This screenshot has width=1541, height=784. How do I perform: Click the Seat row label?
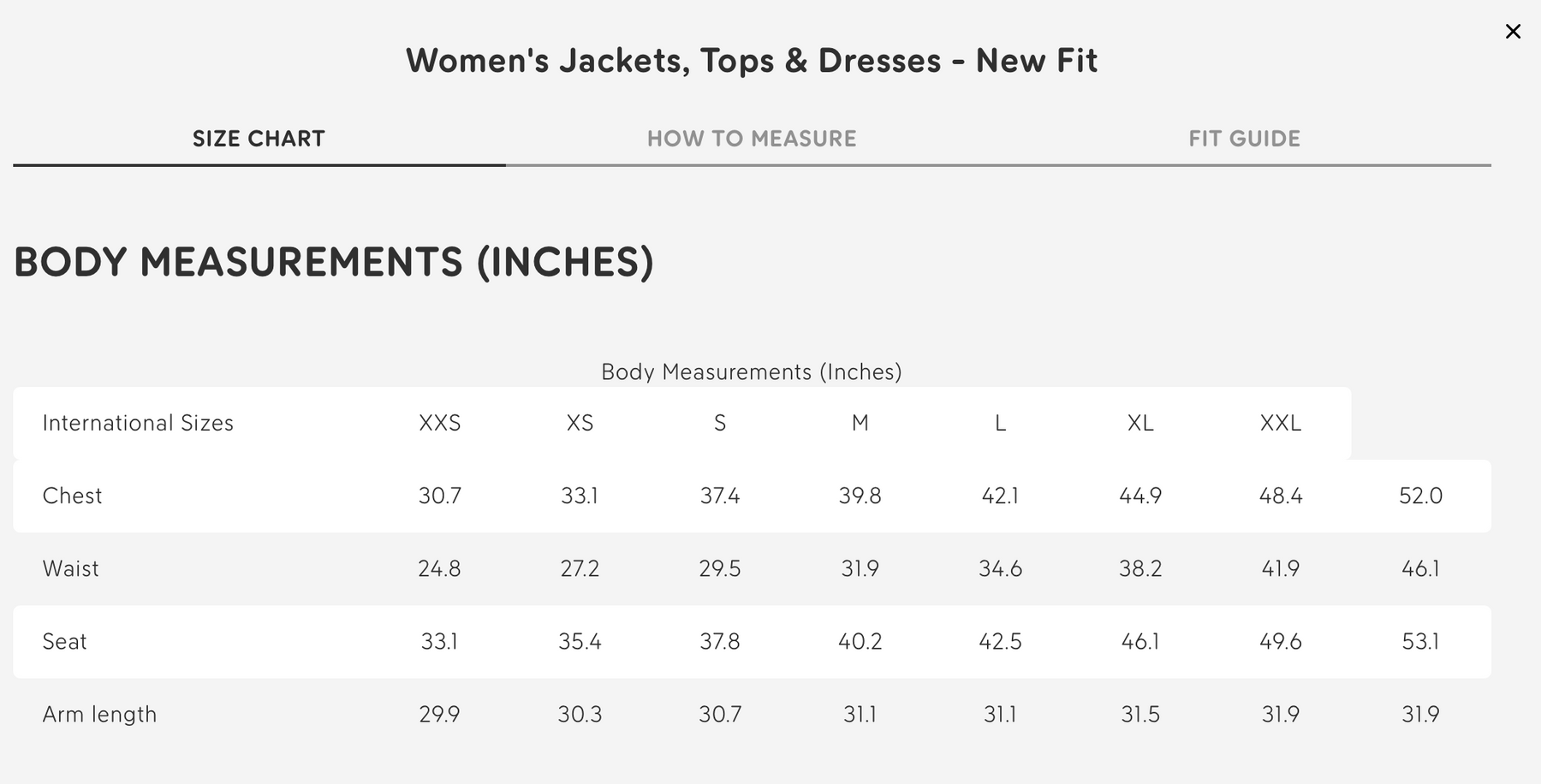[x=64, y=641]
